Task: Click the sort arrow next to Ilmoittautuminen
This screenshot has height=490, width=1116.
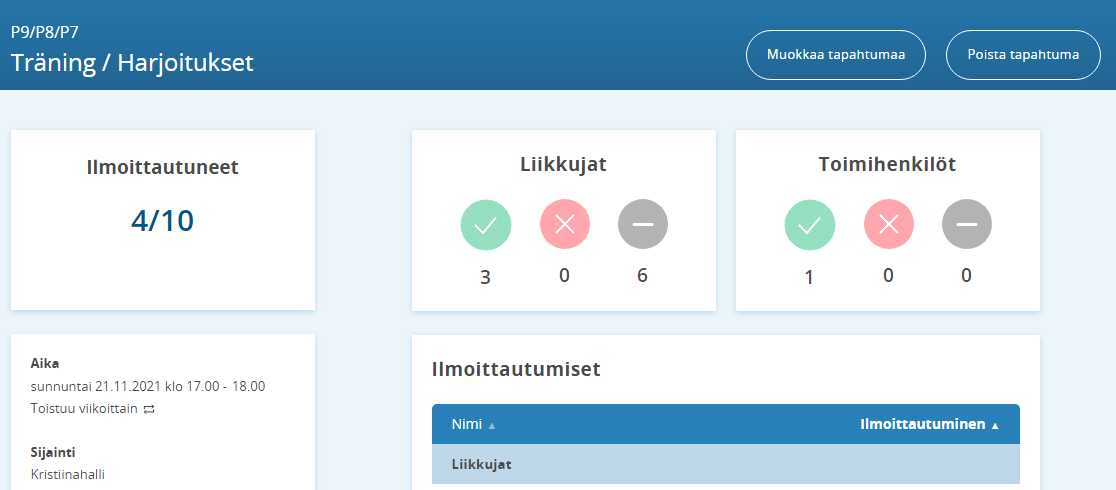Action: (x=995, y=425)
